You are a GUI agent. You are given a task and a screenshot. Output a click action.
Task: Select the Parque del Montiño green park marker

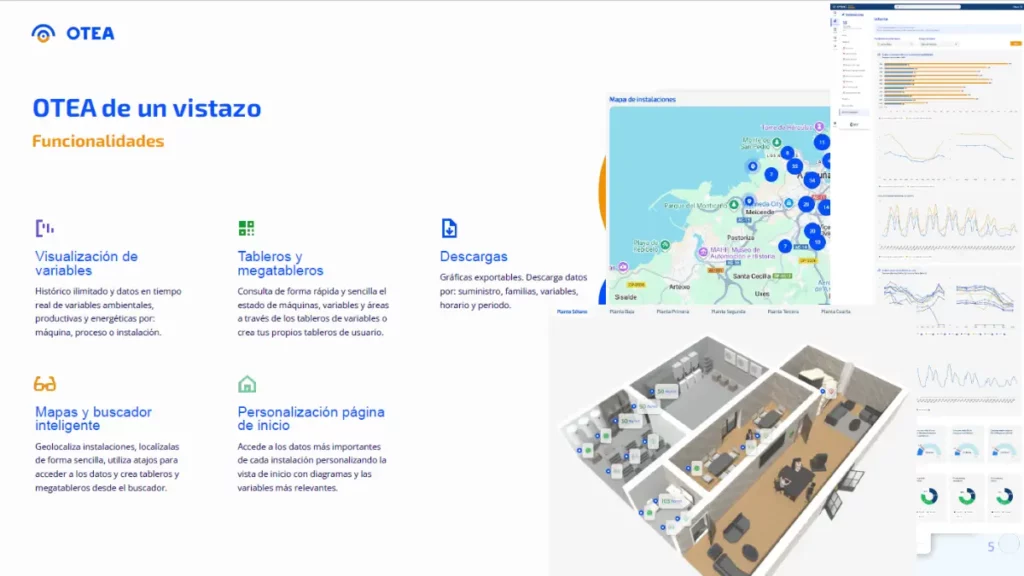coord(734,205)
